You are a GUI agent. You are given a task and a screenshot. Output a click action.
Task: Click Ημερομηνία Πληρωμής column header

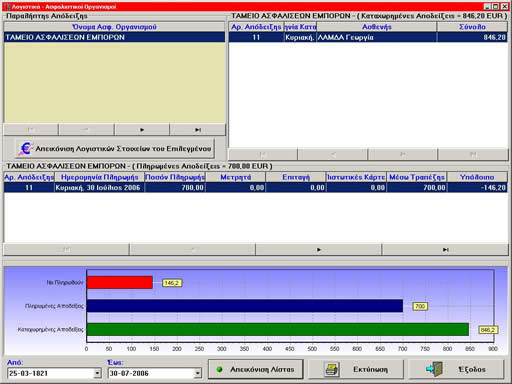pos(99,177)
